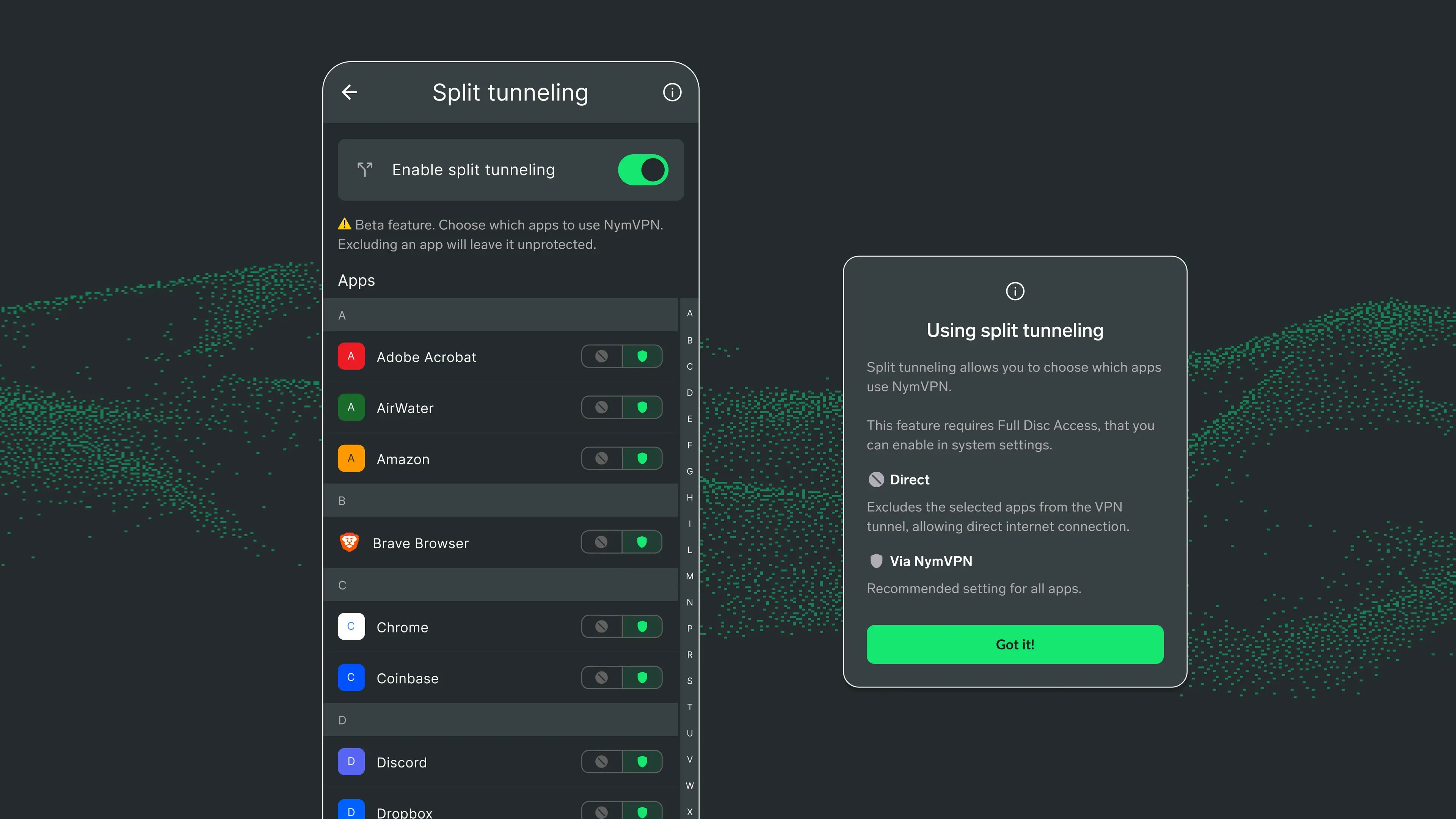Image resolution: width=1456 pixels, height=819 pixels.
Task: Click the Chrome app icon
Action: [x=351, y=626]
